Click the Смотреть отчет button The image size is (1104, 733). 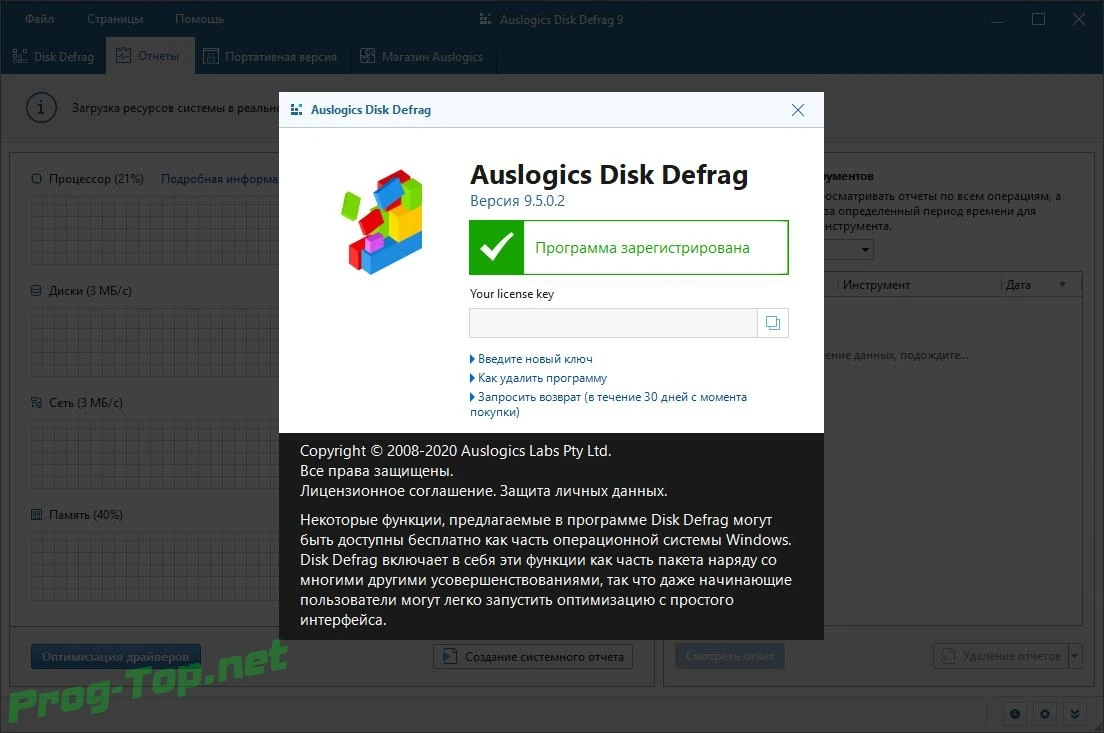[729, 656]
